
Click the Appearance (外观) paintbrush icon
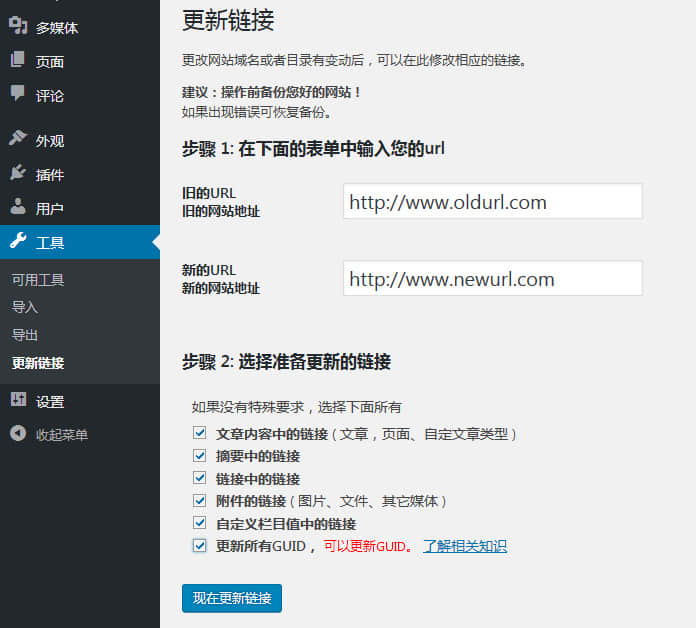click(x=18, y=138)
